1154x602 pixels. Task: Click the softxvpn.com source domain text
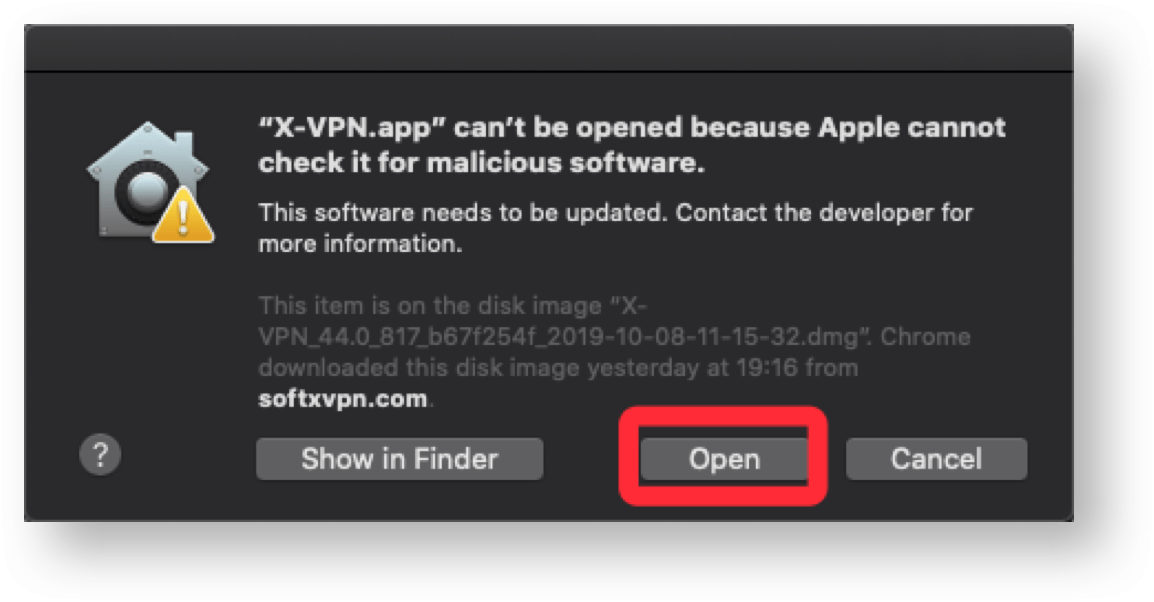(343, 399)
